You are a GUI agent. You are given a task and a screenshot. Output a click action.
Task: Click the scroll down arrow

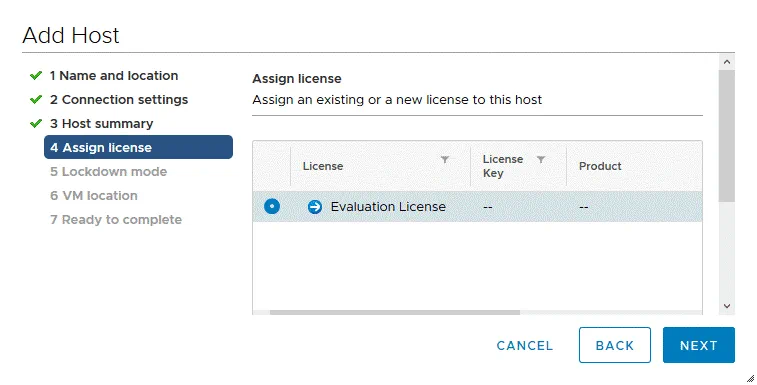[727, 306]
